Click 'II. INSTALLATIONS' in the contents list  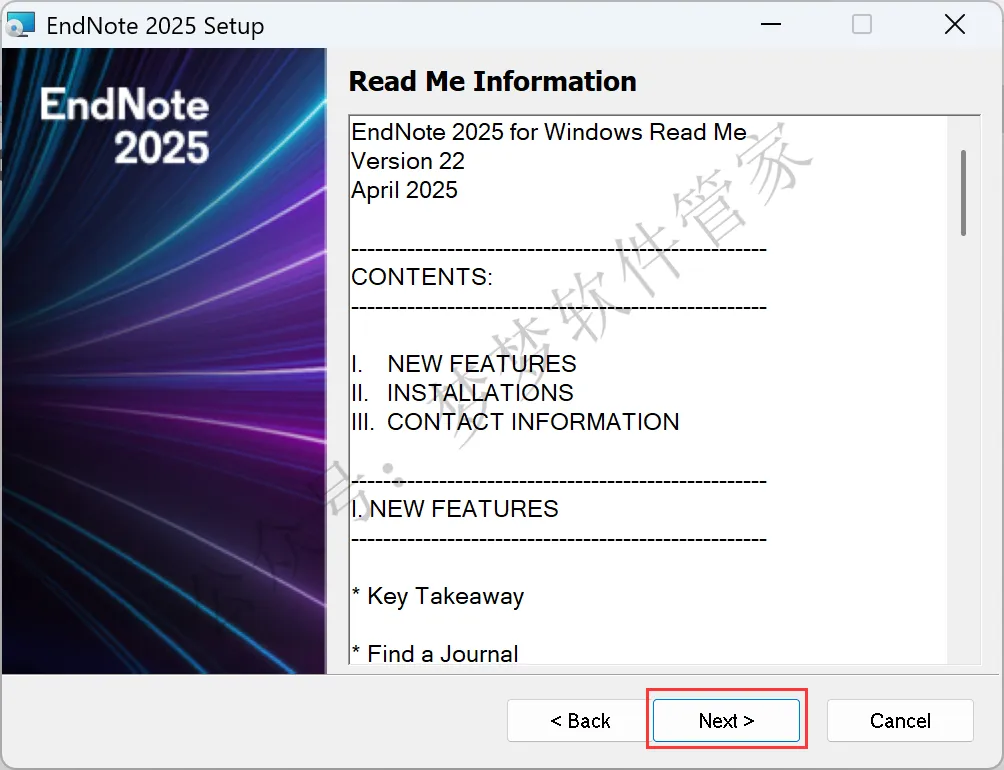pyautogui.click(x=462, y=392)
